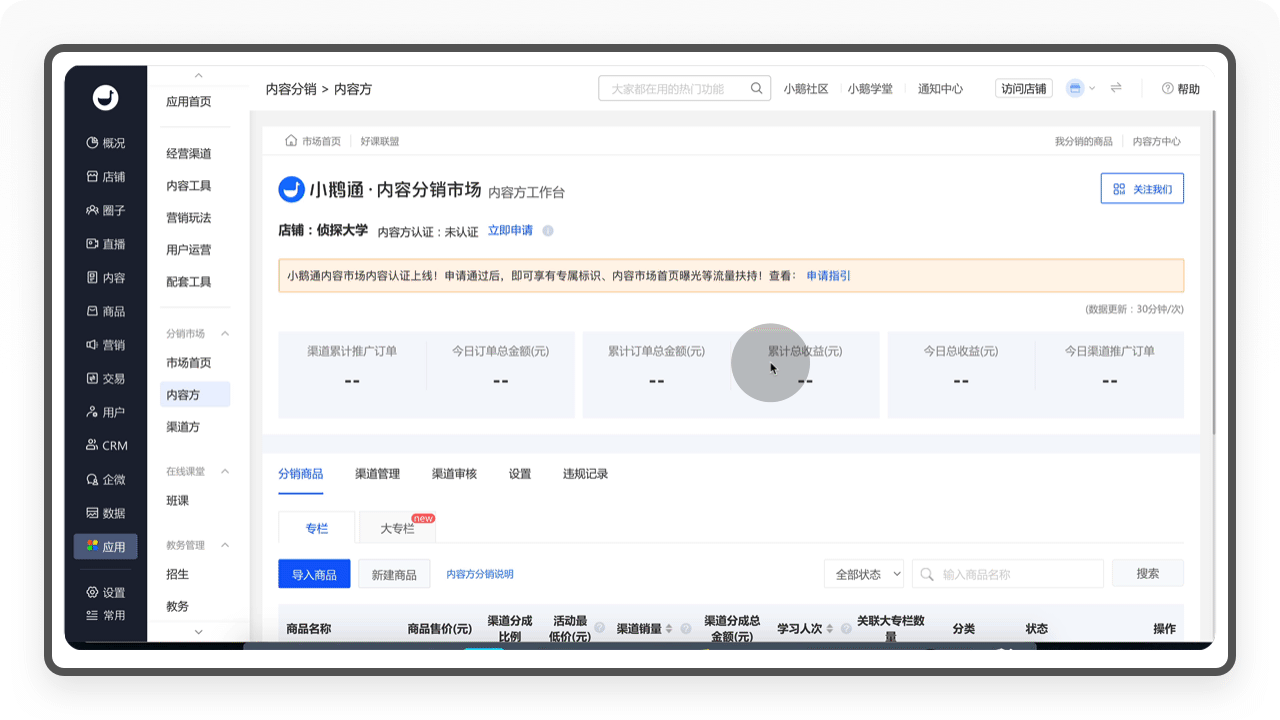This screenshot has width=1280, height=720.
Task: Collapse the 在线课堂 menu group
Action: [225, 471]
